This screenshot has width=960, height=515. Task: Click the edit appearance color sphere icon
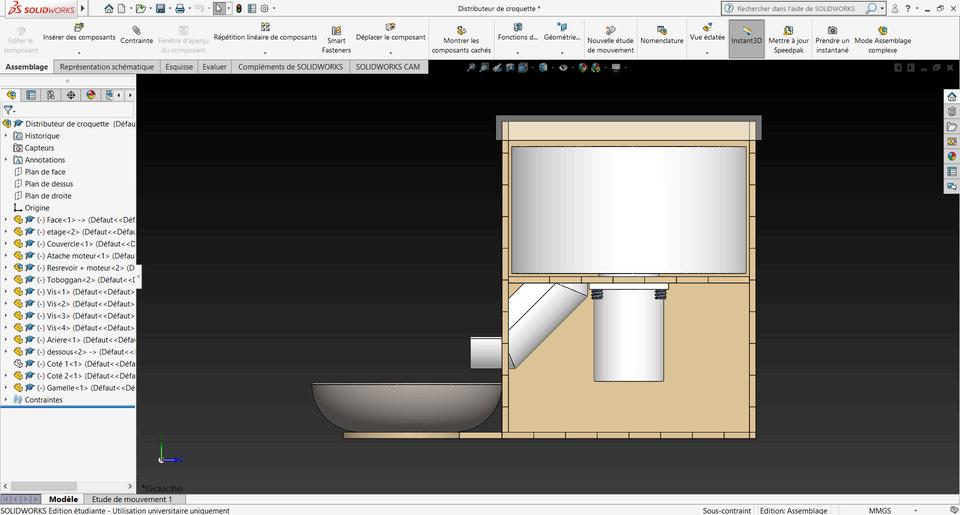pyautogui.click(x=584, y=68)
